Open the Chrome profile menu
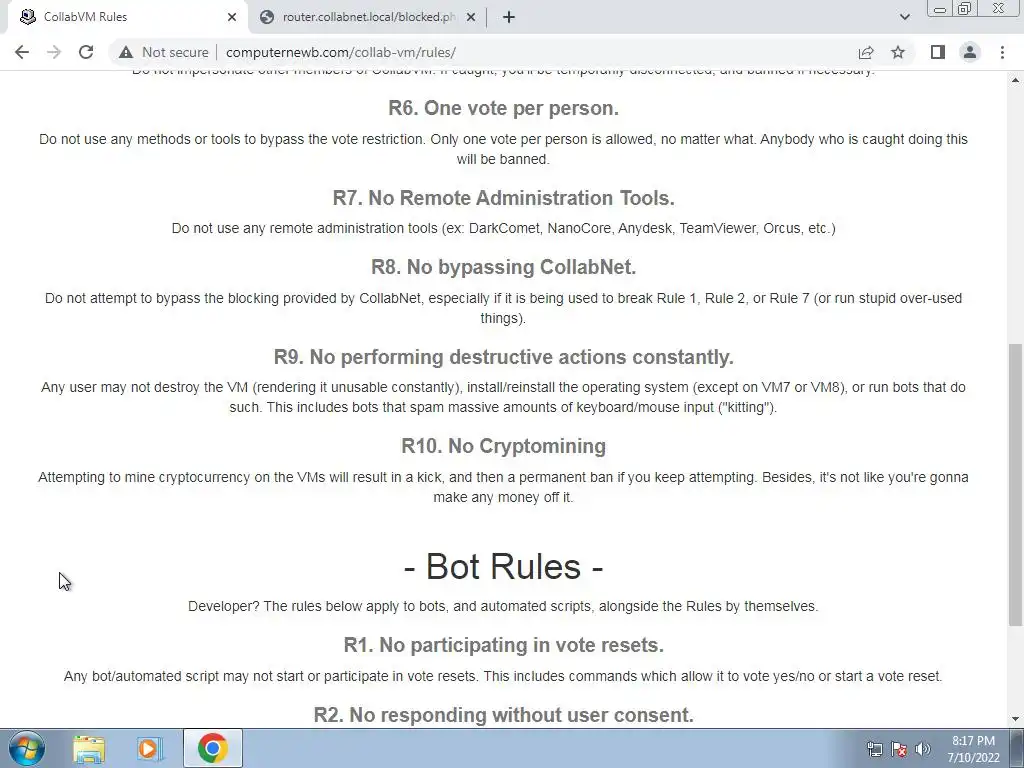This screenshot has height=768, width=1024. 970,52
